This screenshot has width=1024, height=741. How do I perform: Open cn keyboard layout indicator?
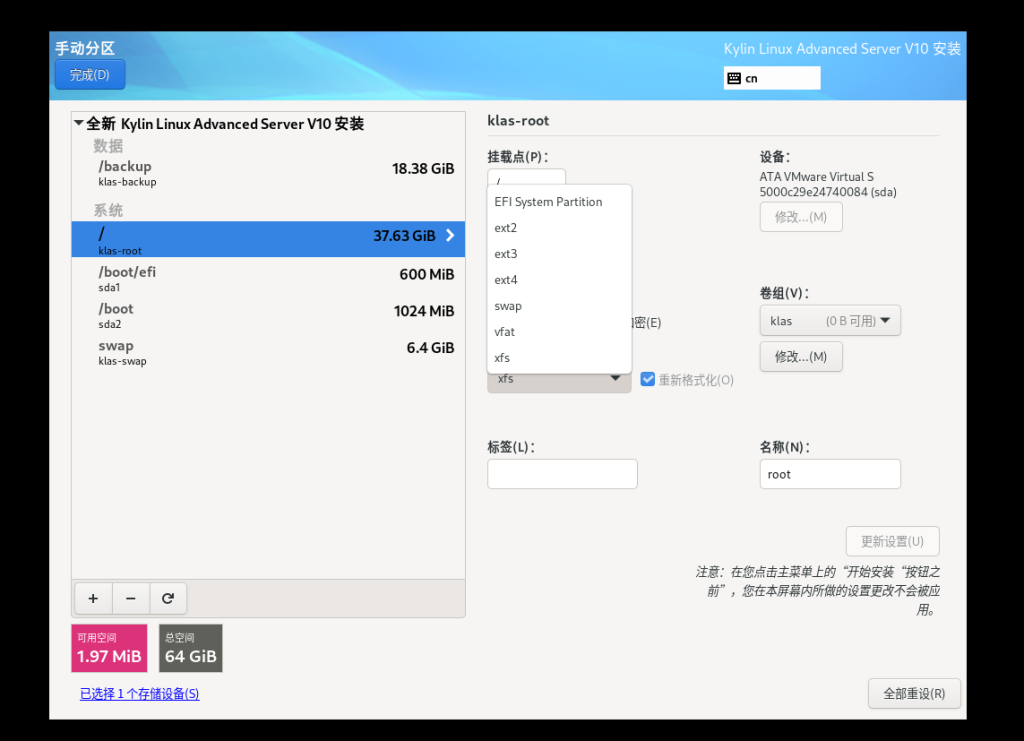[772, 78]
